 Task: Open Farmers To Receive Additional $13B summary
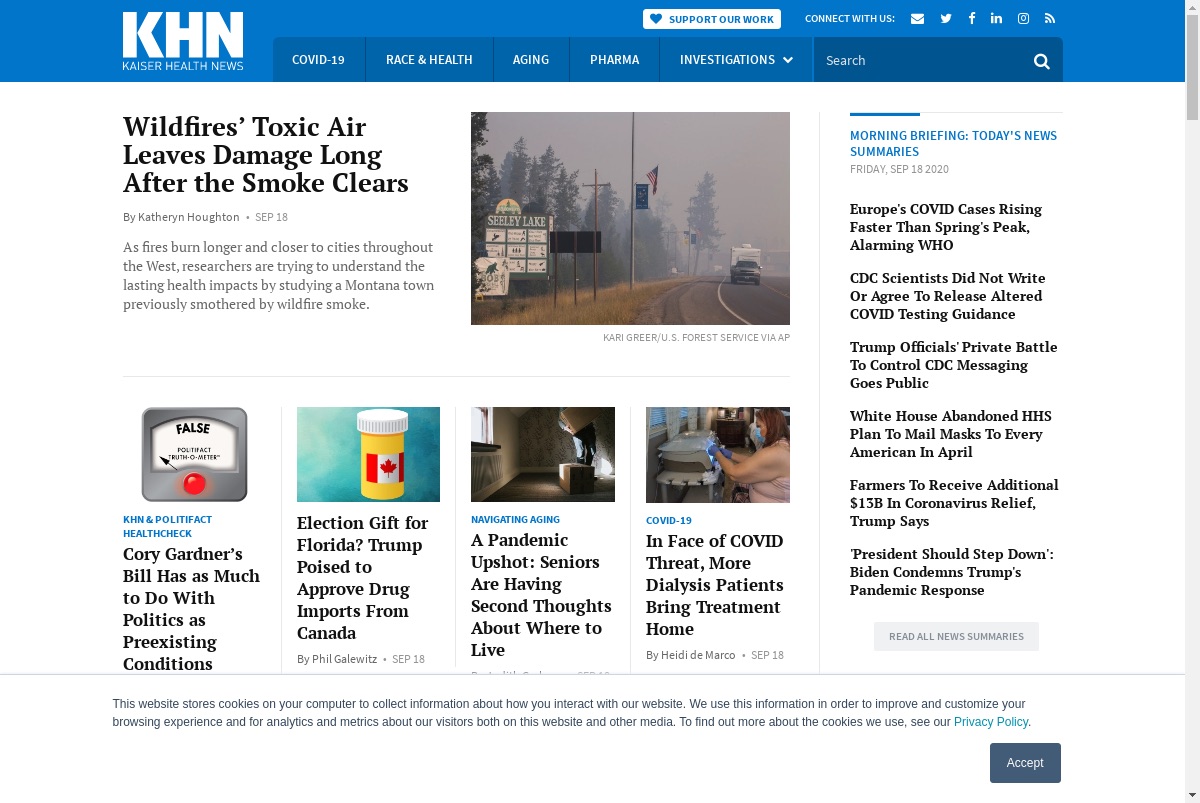point(954,503)
